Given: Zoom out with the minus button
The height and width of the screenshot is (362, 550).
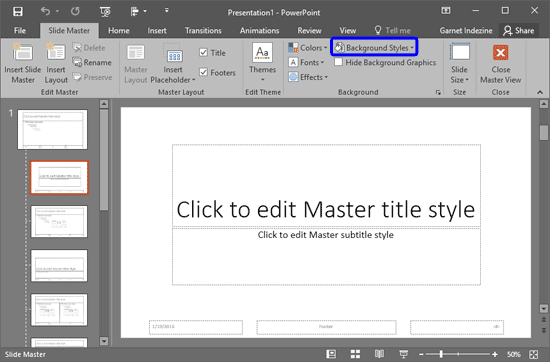Looking at the screenshot, I should click(421, 355).
